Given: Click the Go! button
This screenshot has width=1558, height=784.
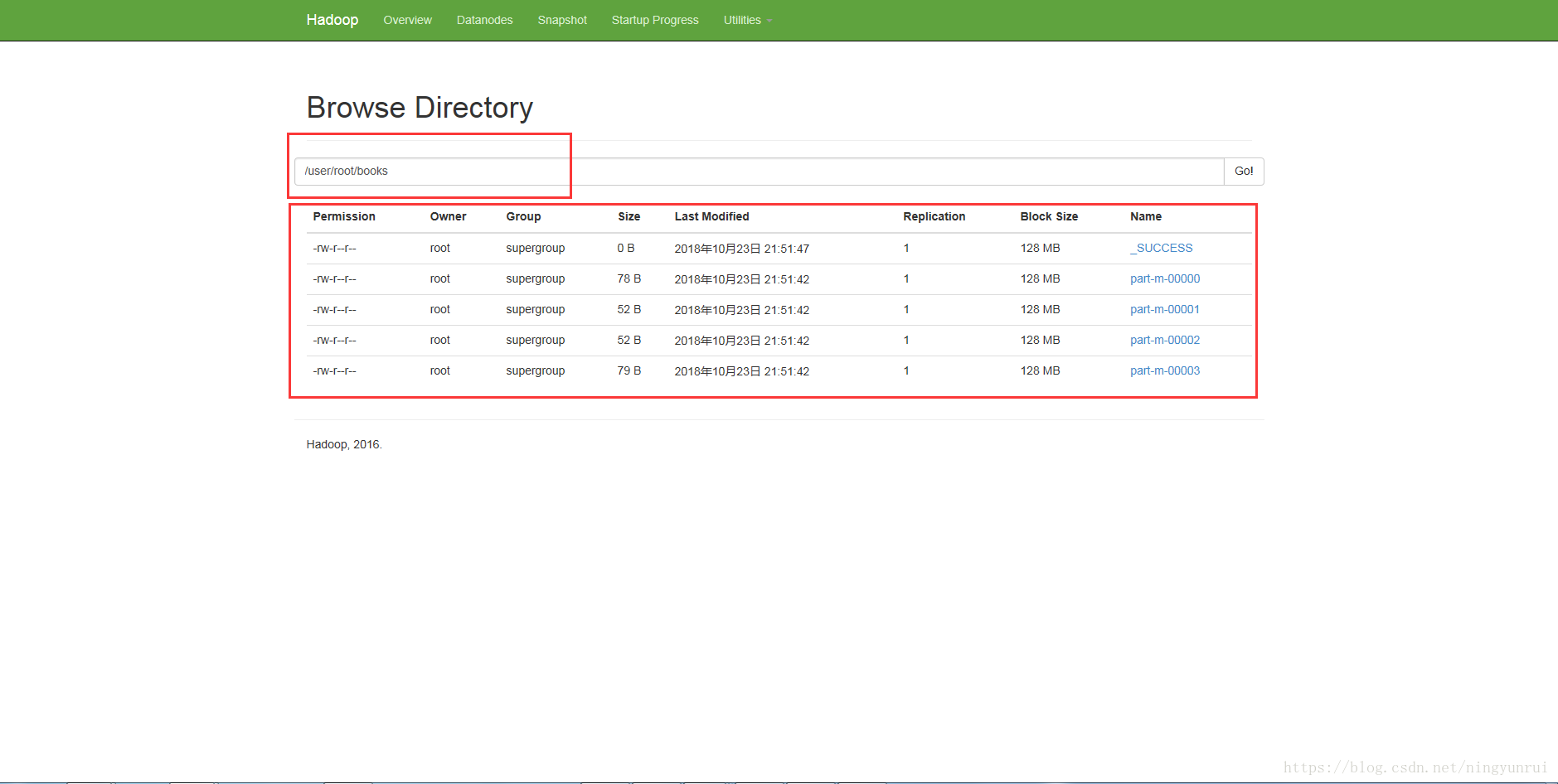Looking at the screenshot, I should coord(1244,172).
